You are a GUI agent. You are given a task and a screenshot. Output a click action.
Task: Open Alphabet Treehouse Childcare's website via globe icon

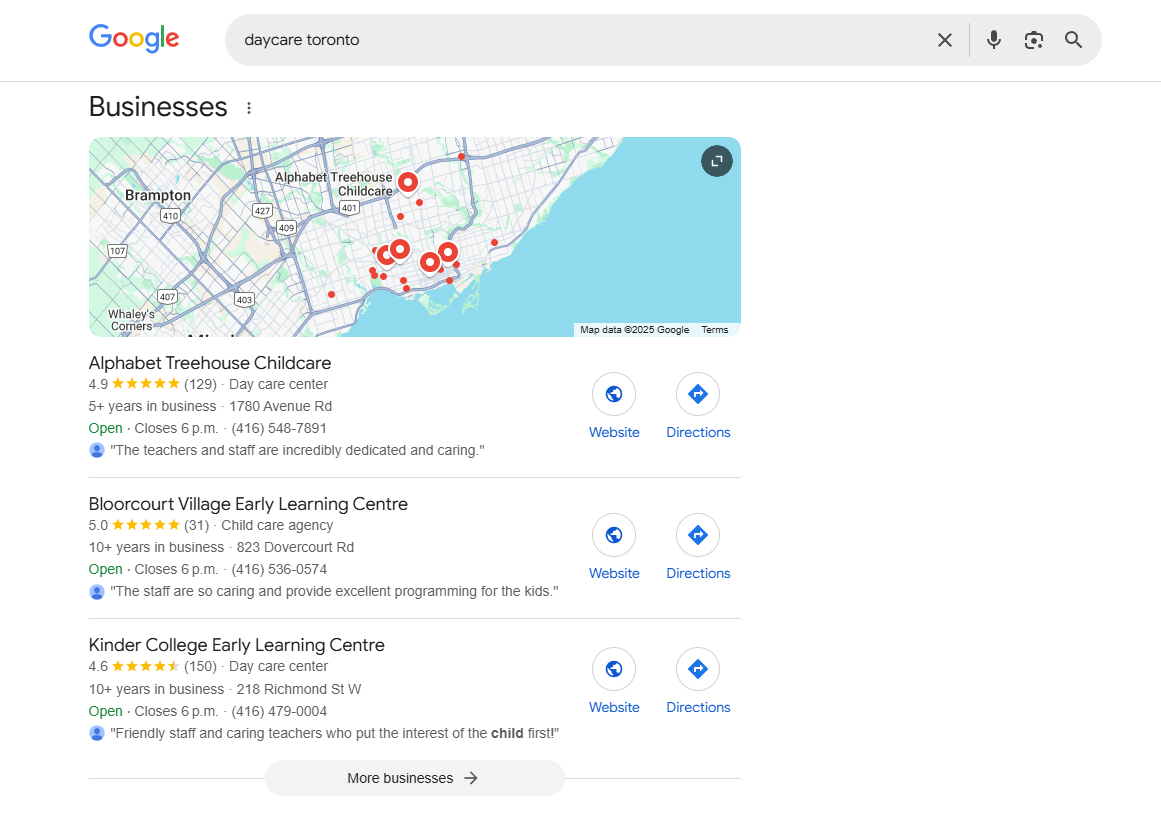614,394
